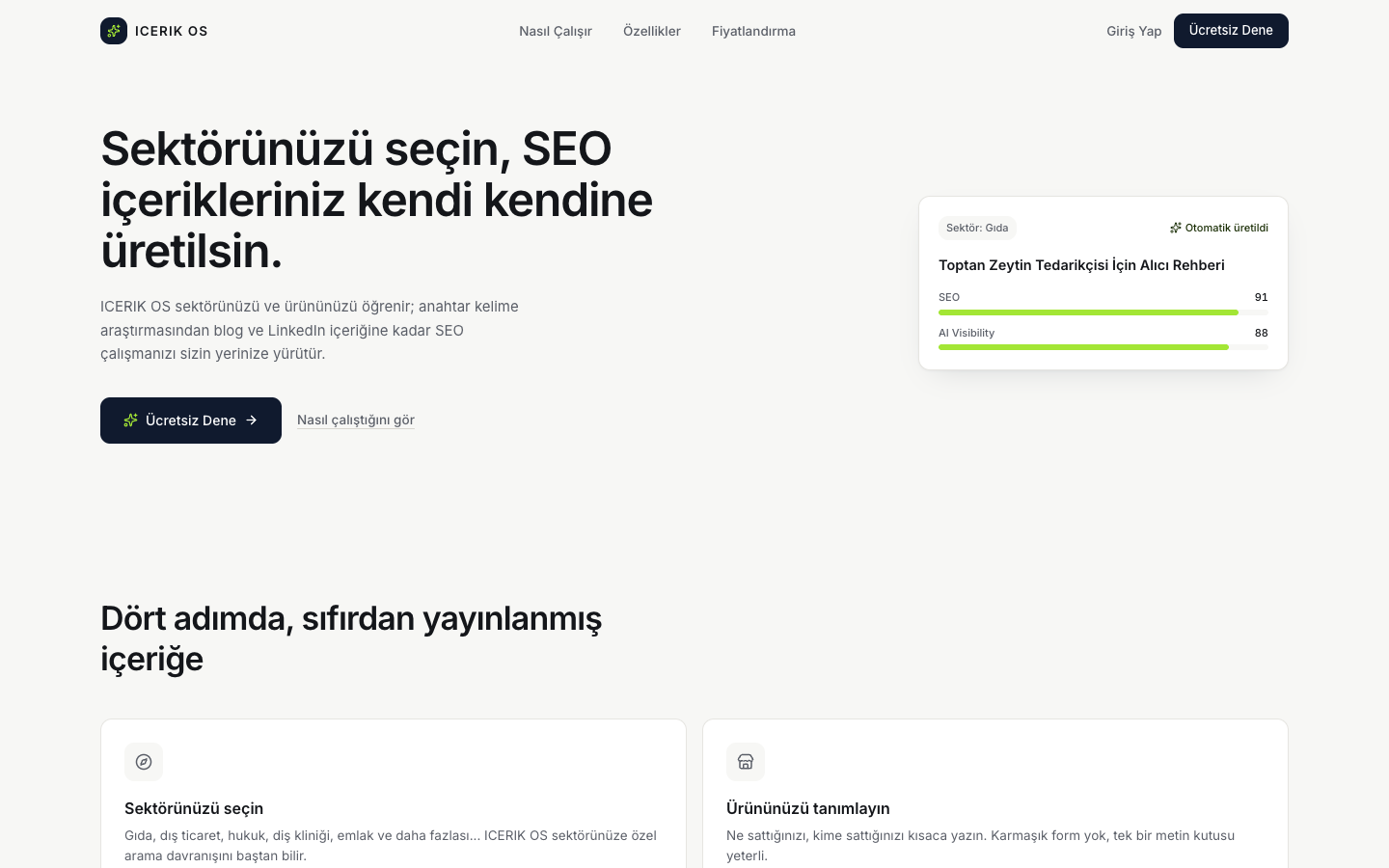Select the Toptan Zeytin Tedarikçisi title
Image resolution: width=1389 pixels, height=868 pixels.
1081,265
